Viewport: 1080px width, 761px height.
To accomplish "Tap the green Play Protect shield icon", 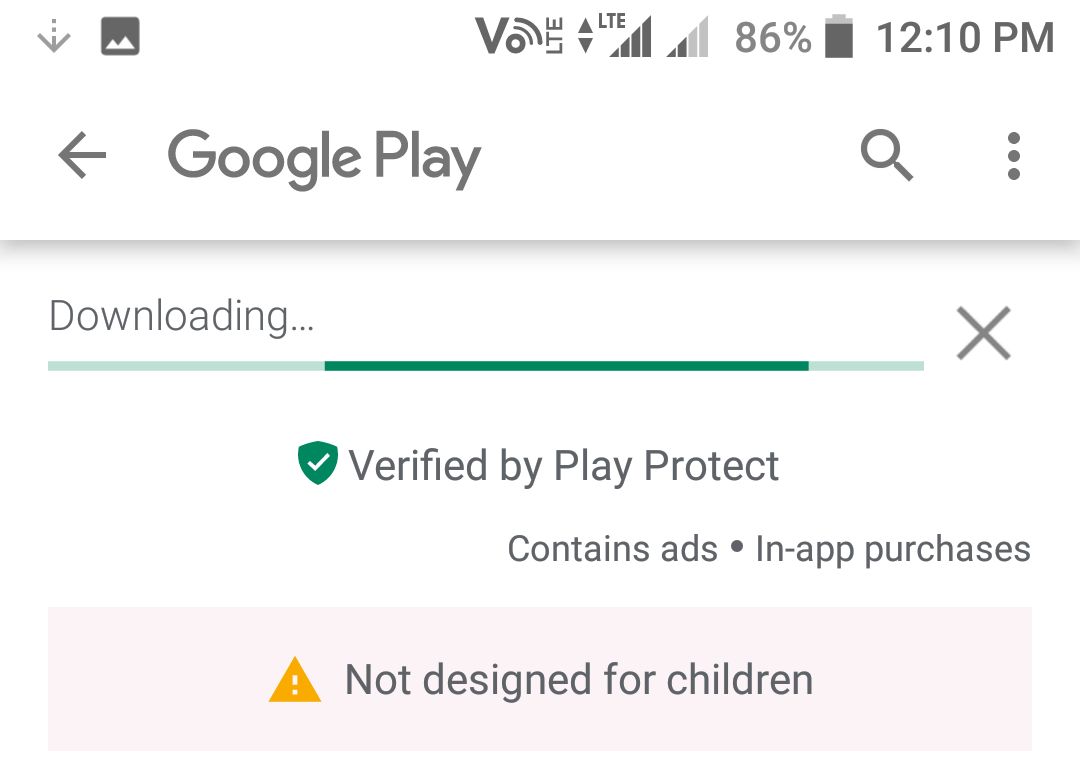I will [x=318, y=464].
